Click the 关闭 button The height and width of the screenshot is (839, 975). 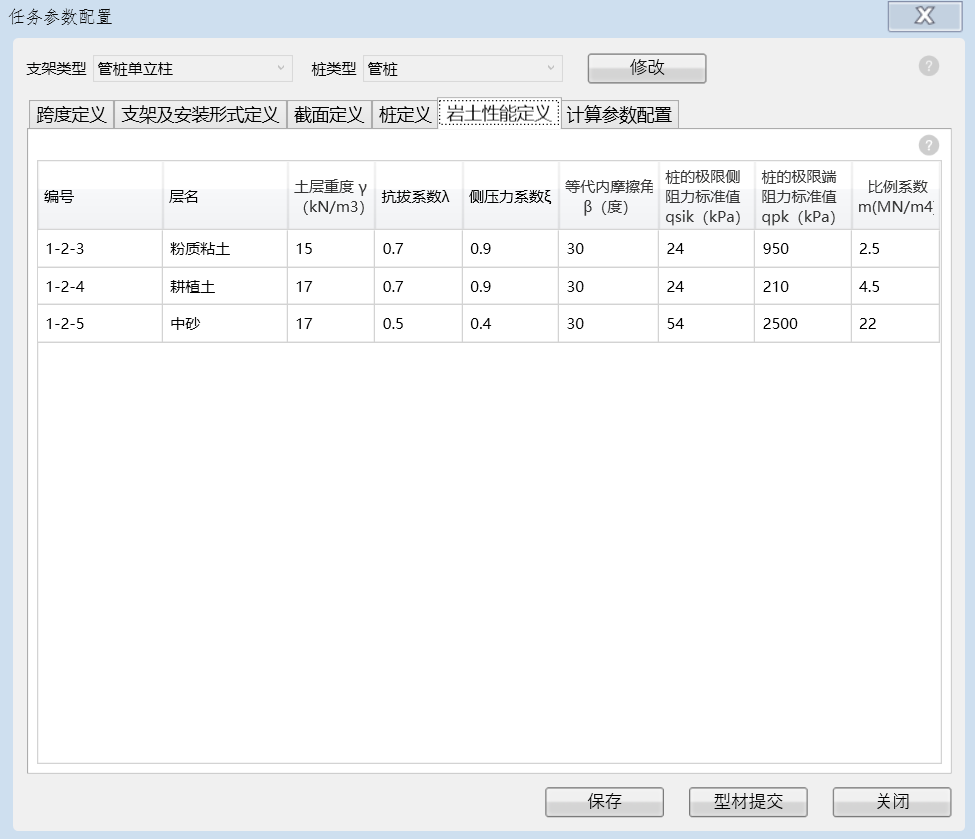[x=892, y=802]
